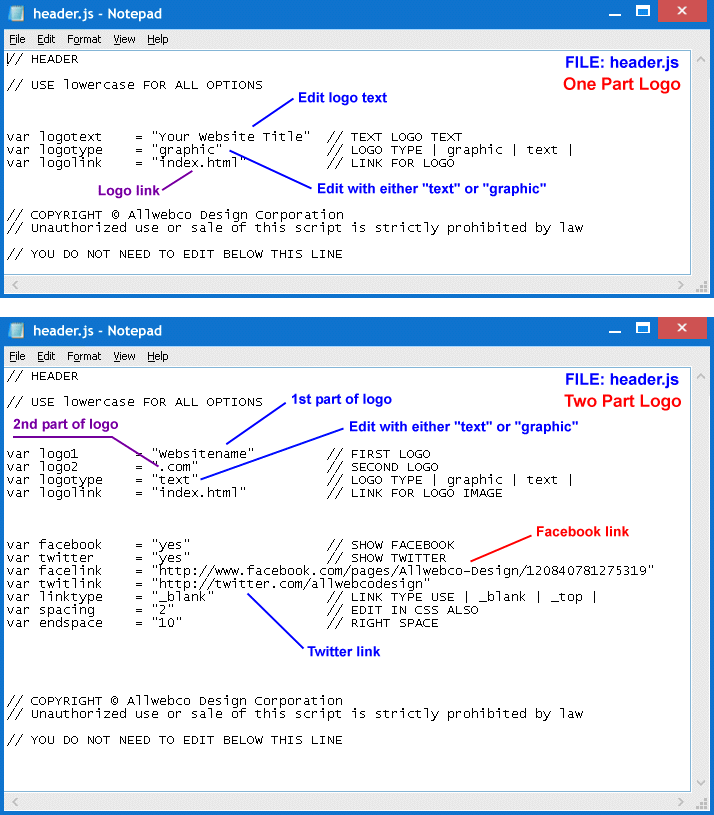Open the Format menu in the bottom Notepad window
Image resolution: width=714 pixels, height=815 pixels.
pyautogui.click(x=84, y=356)
